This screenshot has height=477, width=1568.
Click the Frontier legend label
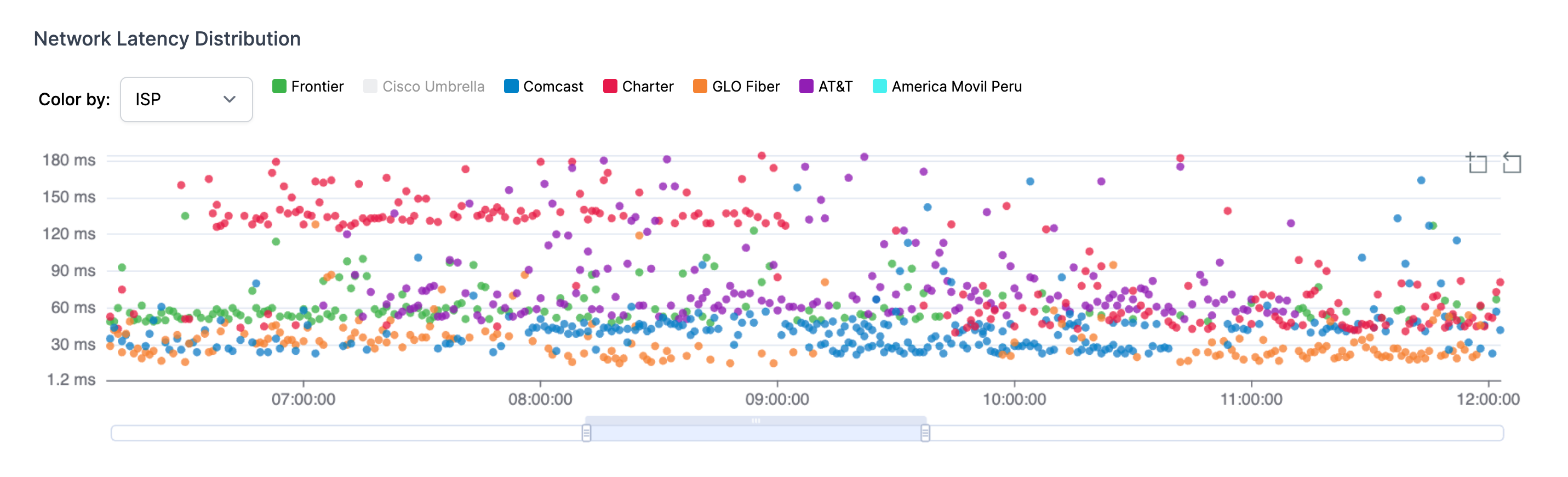[x=317, y=87]
